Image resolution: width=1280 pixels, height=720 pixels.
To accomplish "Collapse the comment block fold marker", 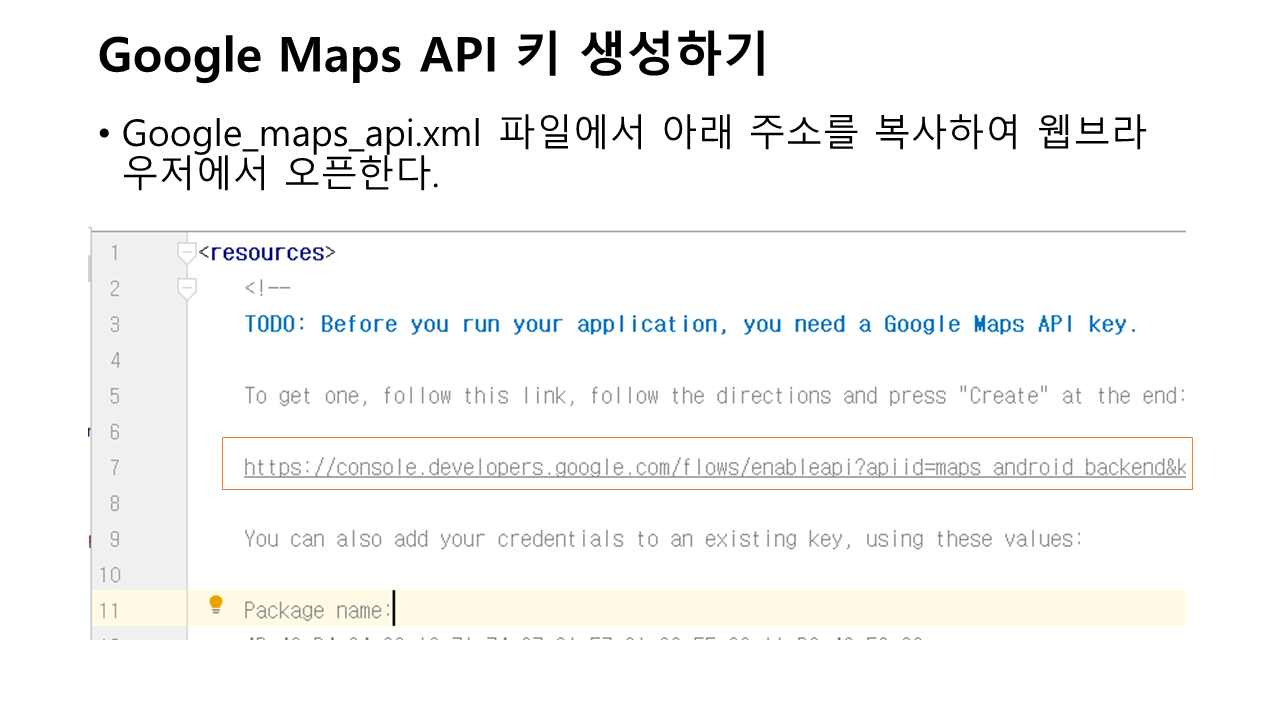I will pyautogui.click(x=186, y=289).
